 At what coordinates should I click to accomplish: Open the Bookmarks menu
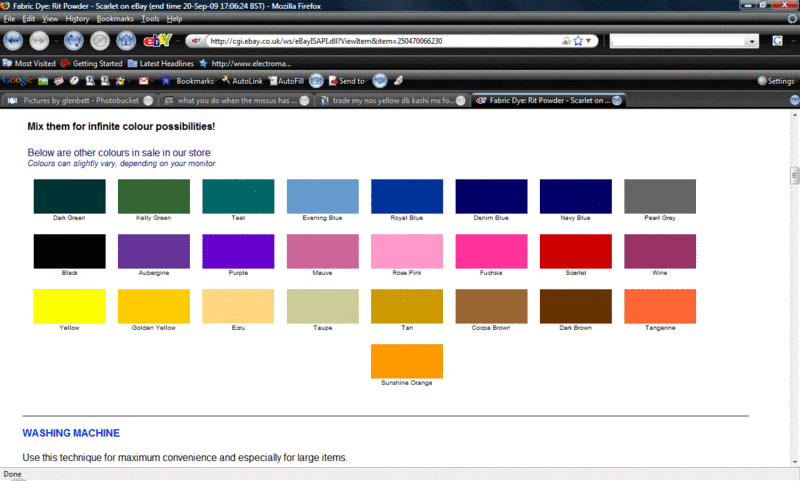[x=115, y=19]
